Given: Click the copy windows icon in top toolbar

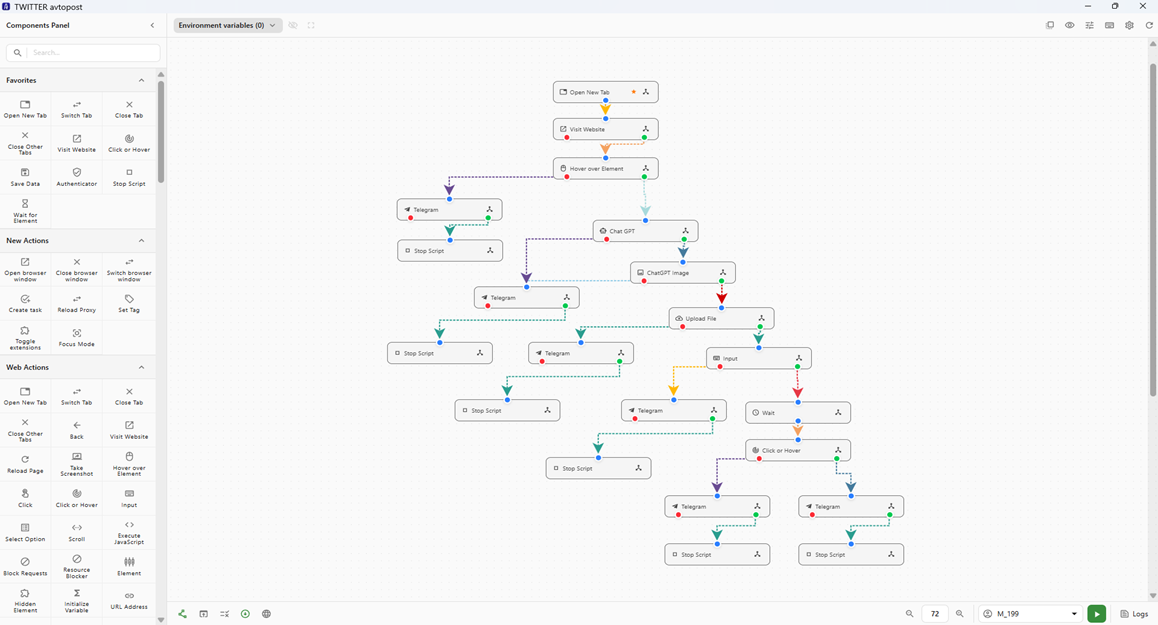Looking at the screenshot, I should pyautogui.click(x=1049, y=25).
